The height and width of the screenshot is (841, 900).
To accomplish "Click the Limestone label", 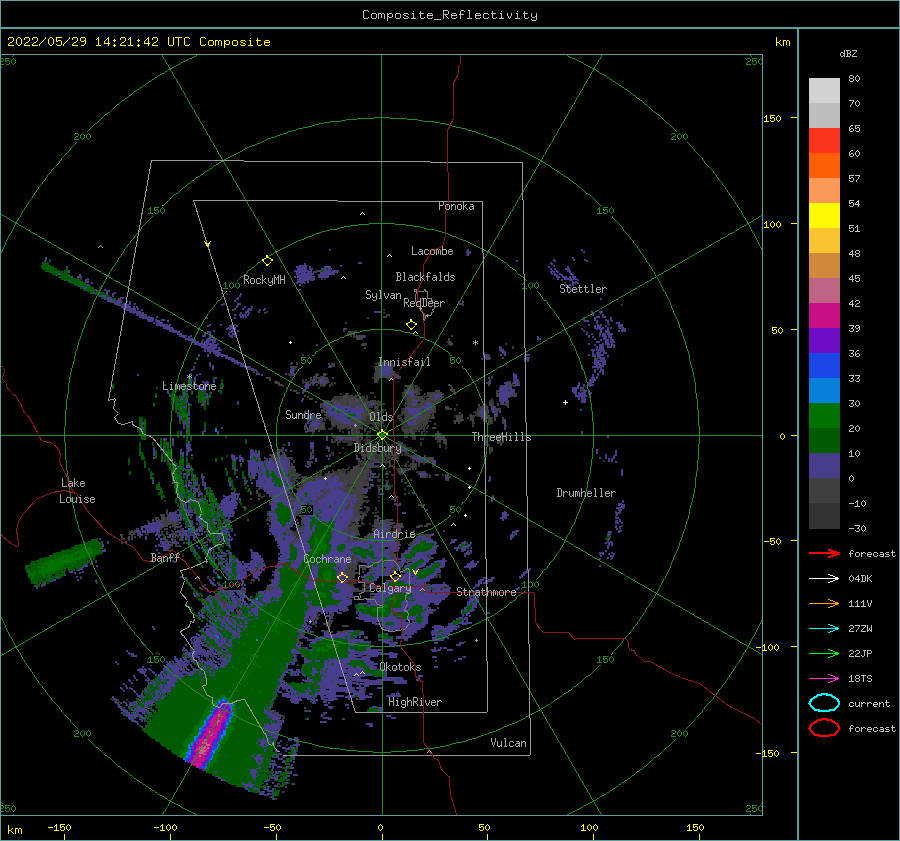I will (x=189, y=386).
